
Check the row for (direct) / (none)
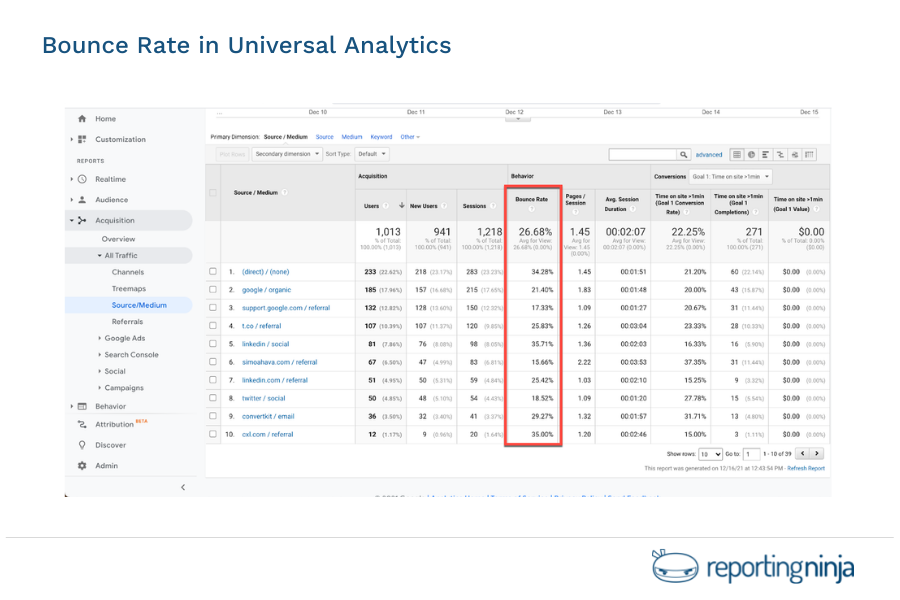[x=213, y=272]
